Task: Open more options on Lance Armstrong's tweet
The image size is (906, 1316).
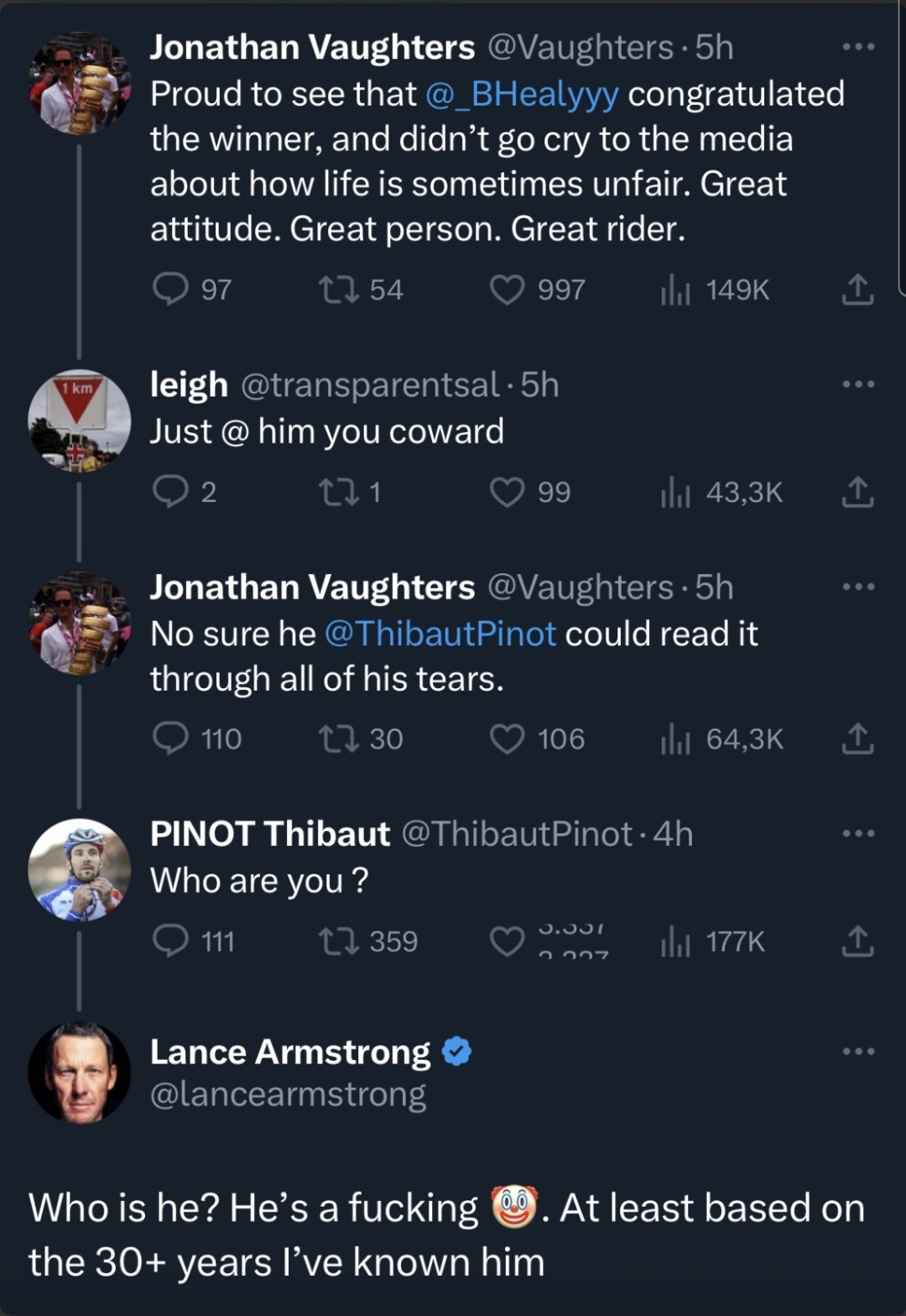Action: (x=858, y=1051)
